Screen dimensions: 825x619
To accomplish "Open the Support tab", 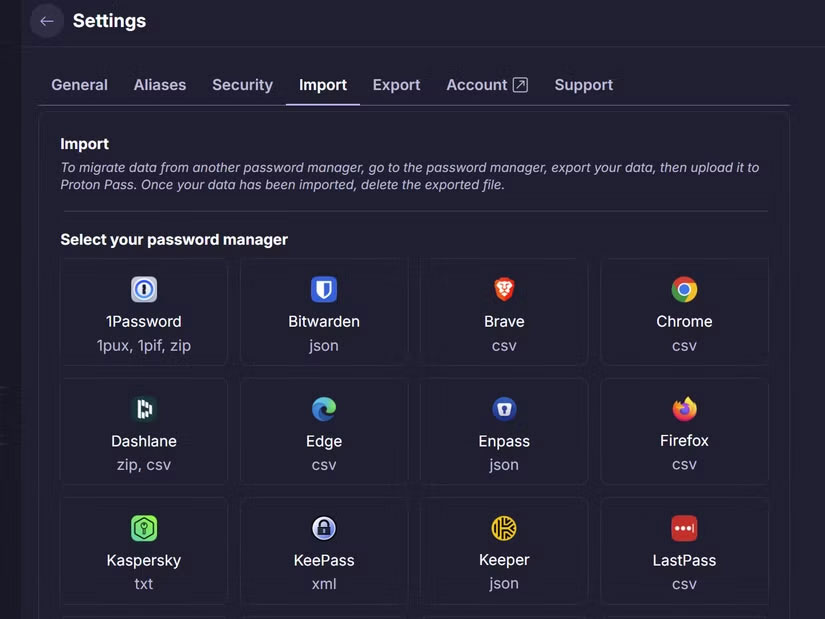I will [x=583, y=85].
